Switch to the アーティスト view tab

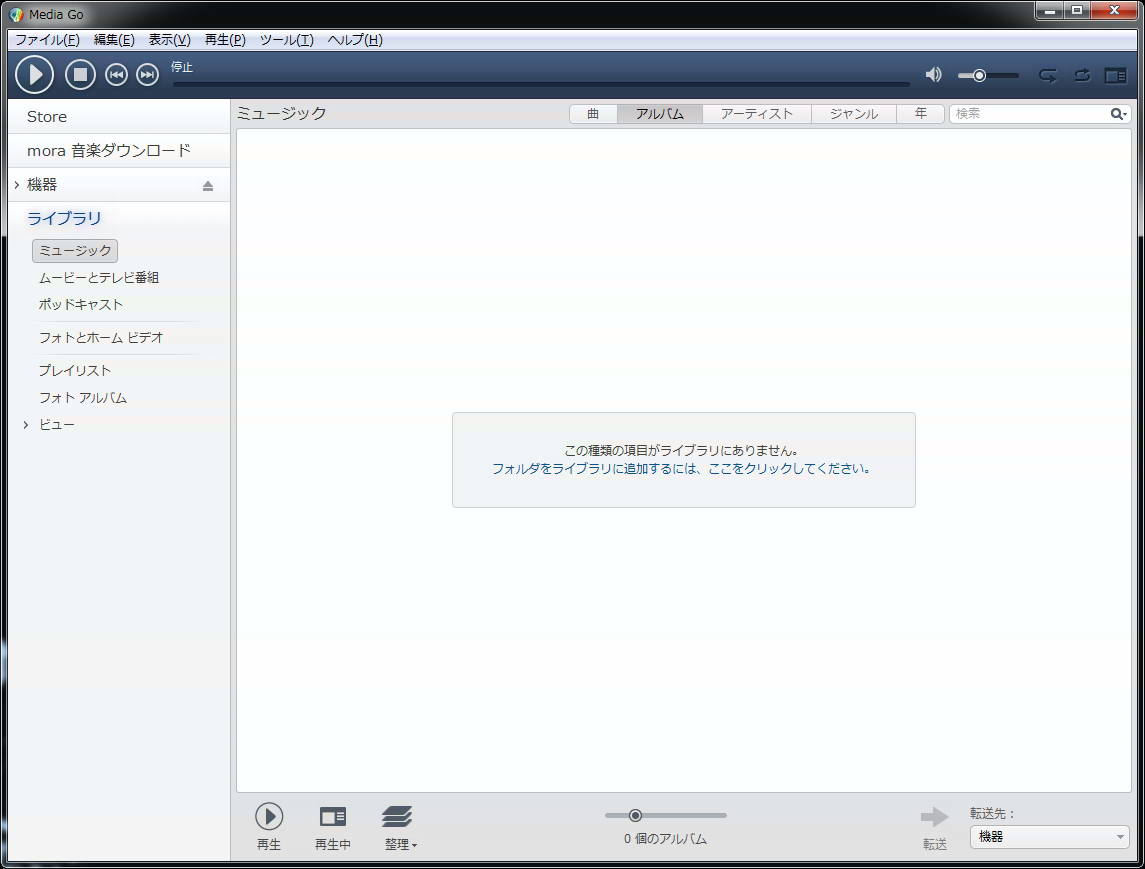point(757,114)
